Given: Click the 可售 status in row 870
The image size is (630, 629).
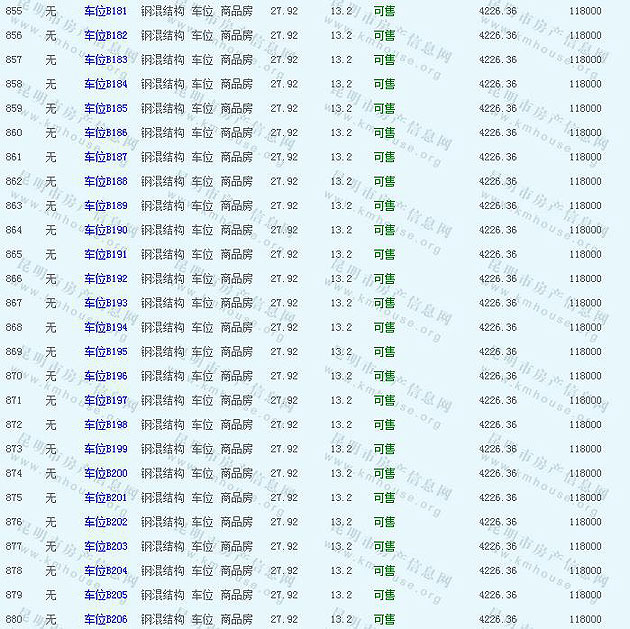Looking at the screenshot, I should pos(384,376).
